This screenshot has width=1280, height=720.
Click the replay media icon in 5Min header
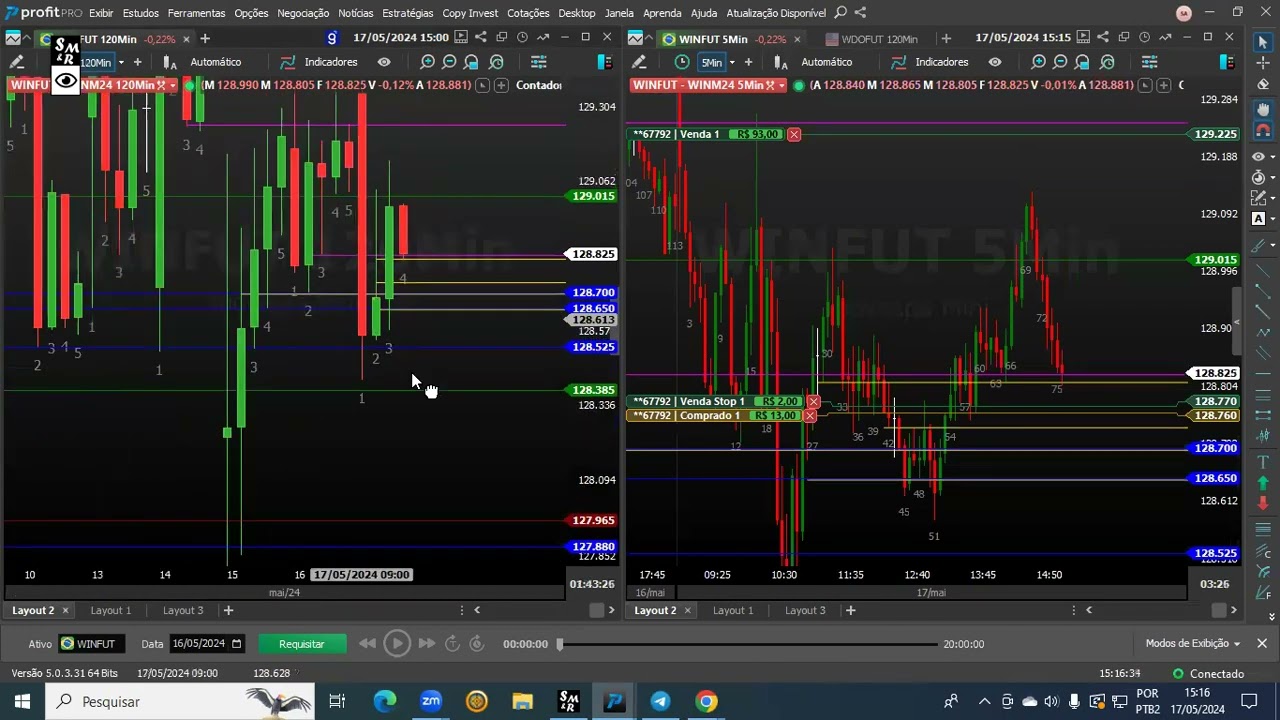(x=1082, y=38)
